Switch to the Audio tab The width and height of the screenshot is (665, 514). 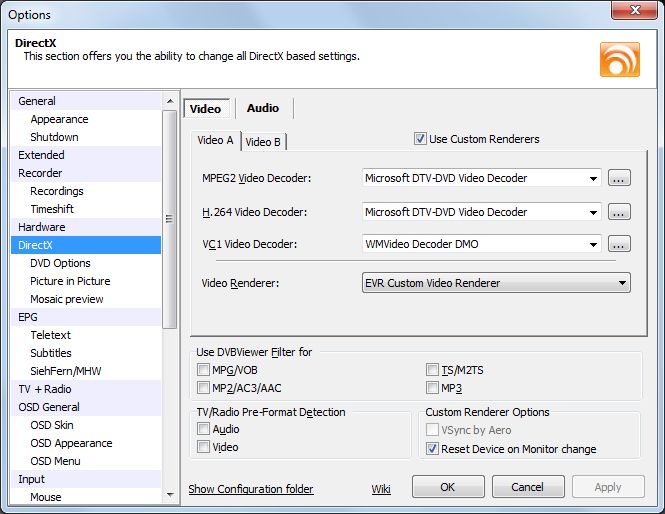(x=263, y=108)
